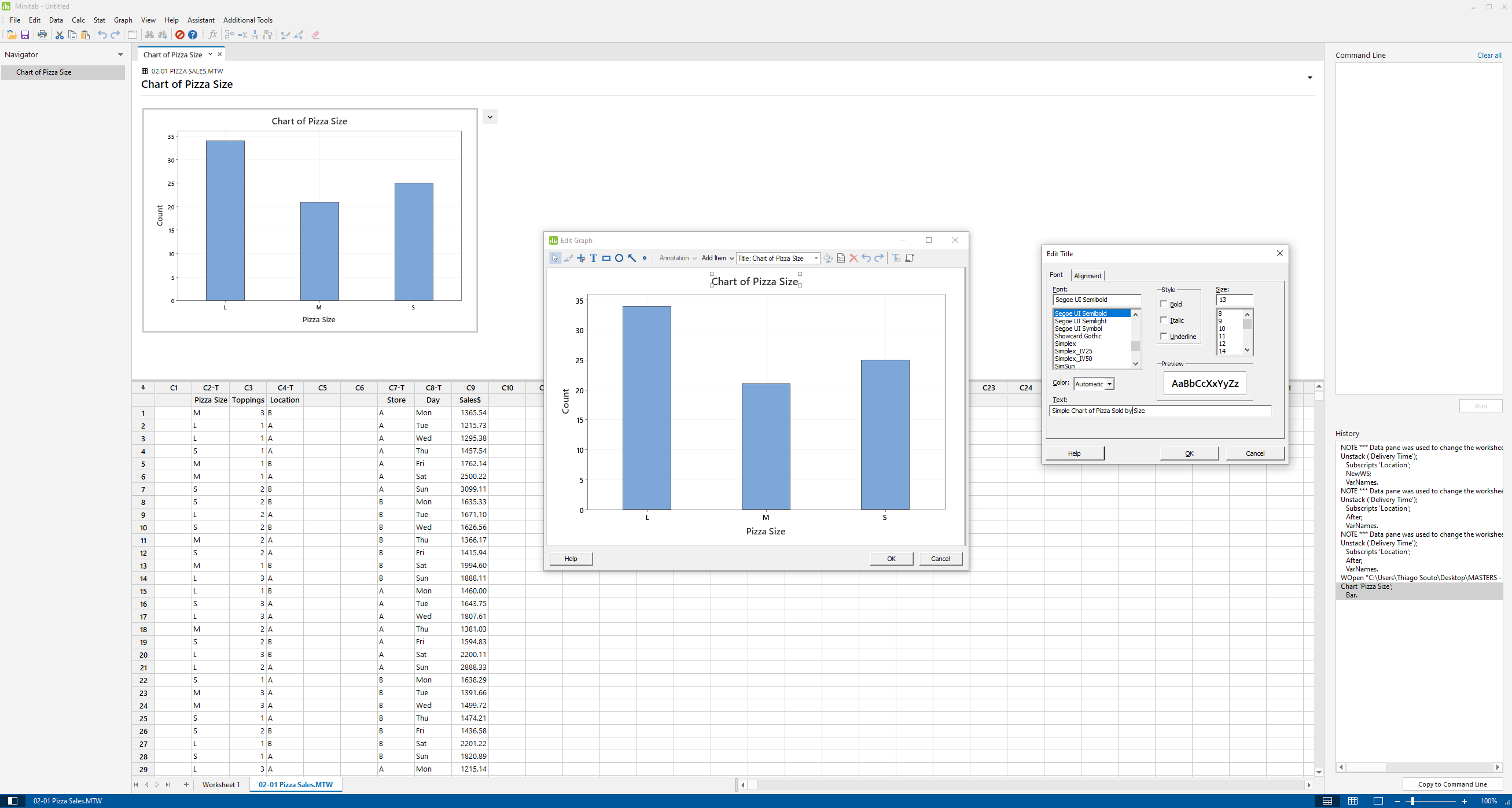
Task: Open the Stat menu
Action: click(x=99, y=20)
